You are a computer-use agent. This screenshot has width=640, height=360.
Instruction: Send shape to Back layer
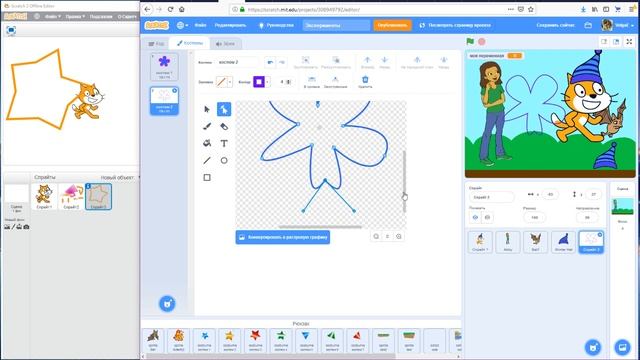[x=444, y=62]
